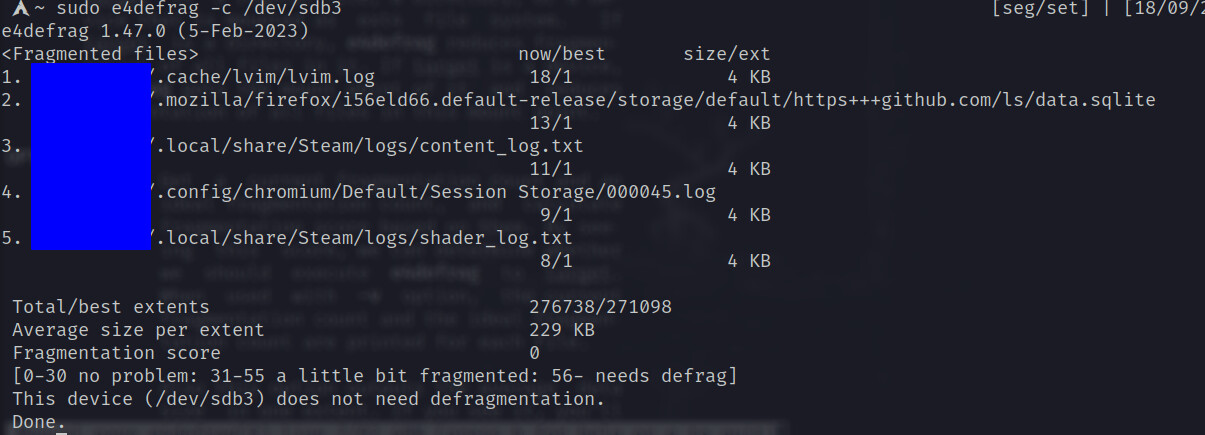Screen dimensions: 1205x435
Task: Click the Steam content_log.txt path
Action: point(366,146)
